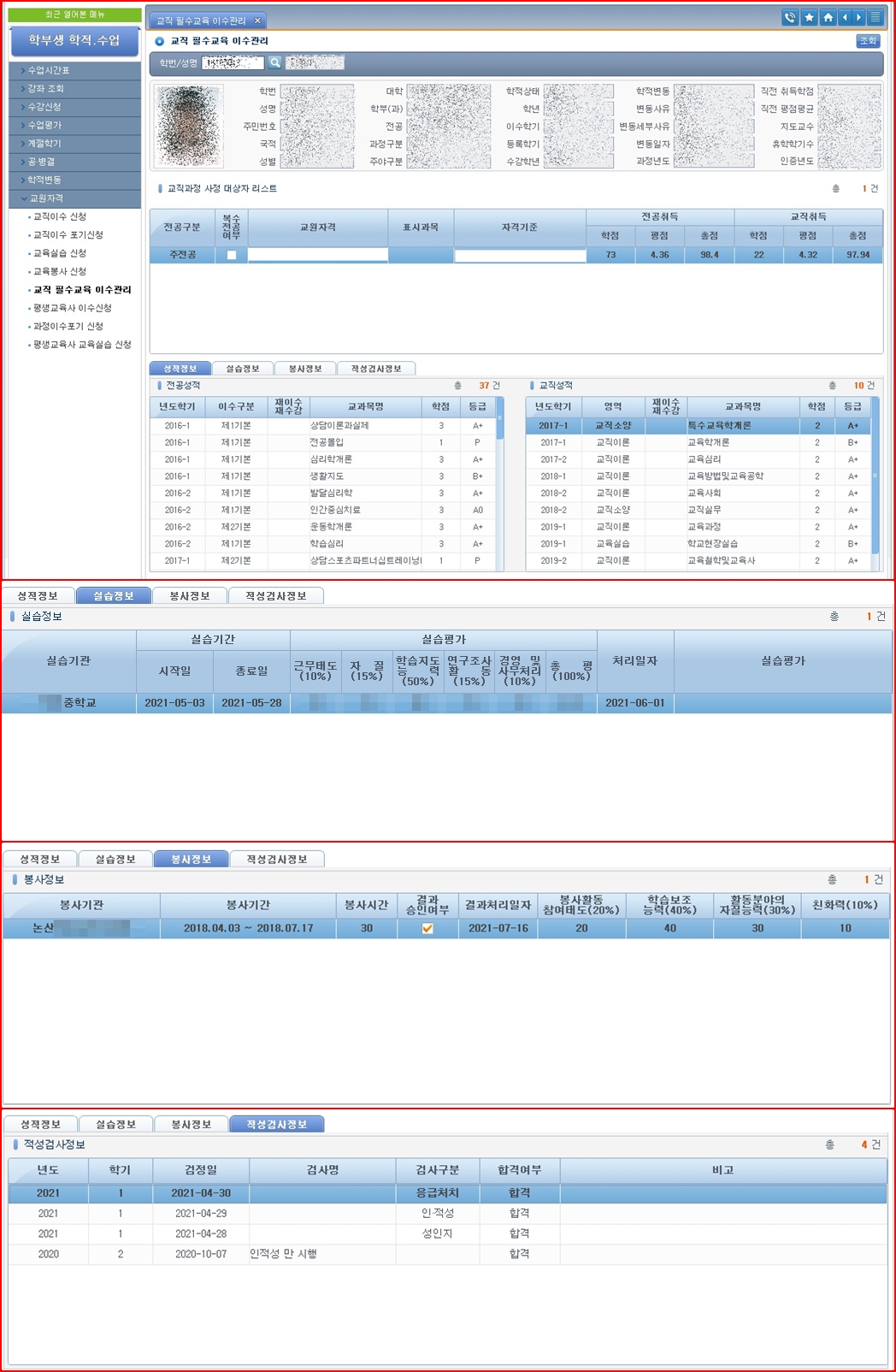Screen dimensions: 896x1372
Task: Click the 최근 열어본 메뉴 green button
Action: coord(74,15)
